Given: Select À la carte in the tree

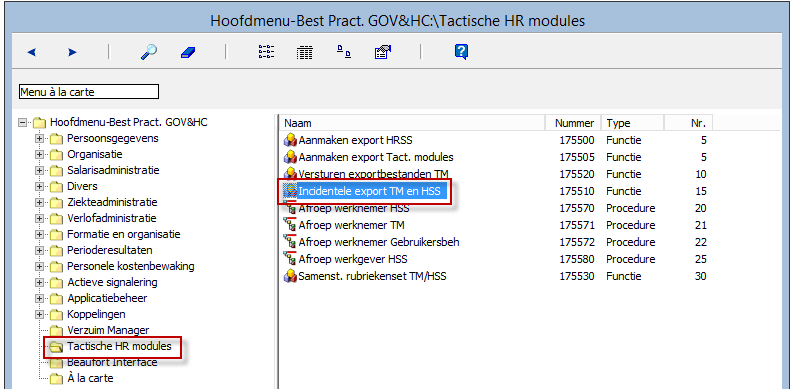Looking at the screenshot, I should (90, 378).
